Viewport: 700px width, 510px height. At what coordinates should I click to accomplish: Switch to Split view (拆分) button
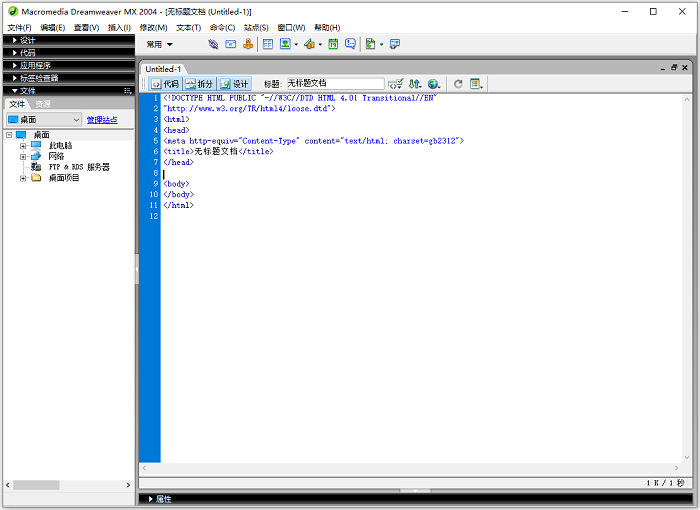tap(199, 84)
